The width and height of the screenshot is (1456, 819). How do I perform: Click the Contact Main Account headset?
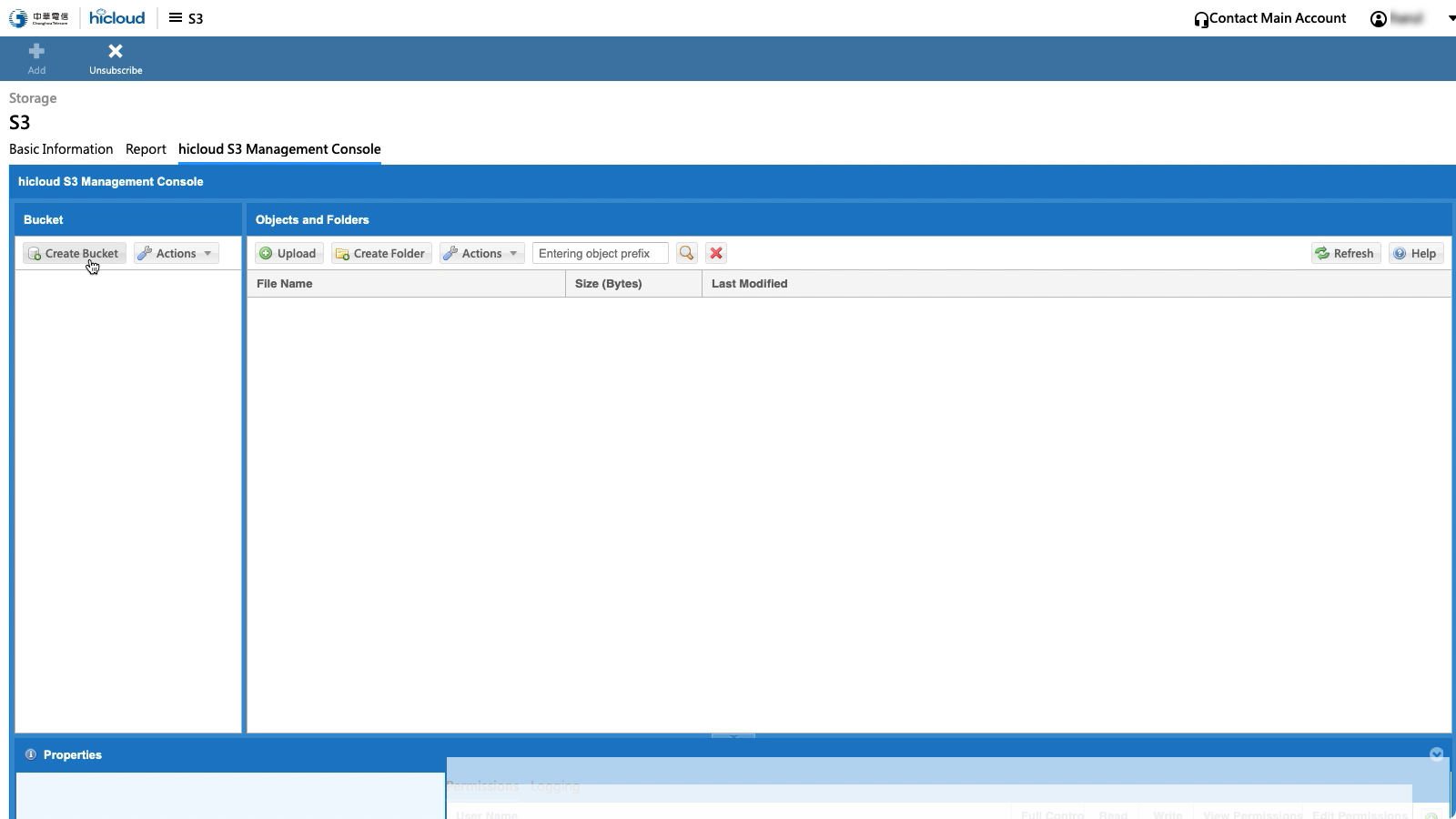point(1201,19)
